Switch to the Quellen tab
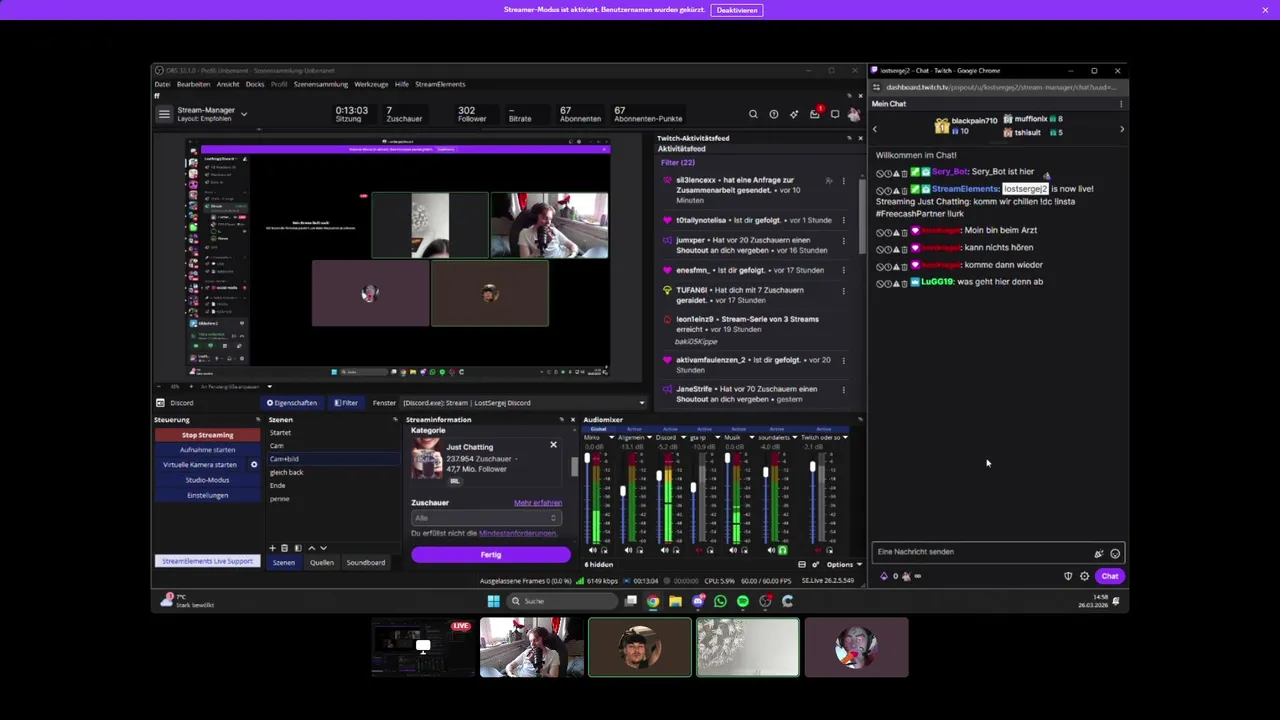Image resolution: width=1280 pixels, height=720 pixels. point(322,562)
